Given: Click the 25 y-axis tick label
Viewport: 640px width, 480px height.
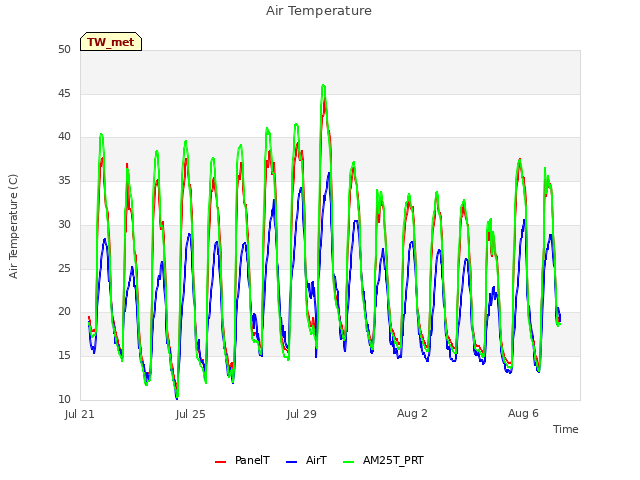Looking at the screenshot, I should point(64,268).
